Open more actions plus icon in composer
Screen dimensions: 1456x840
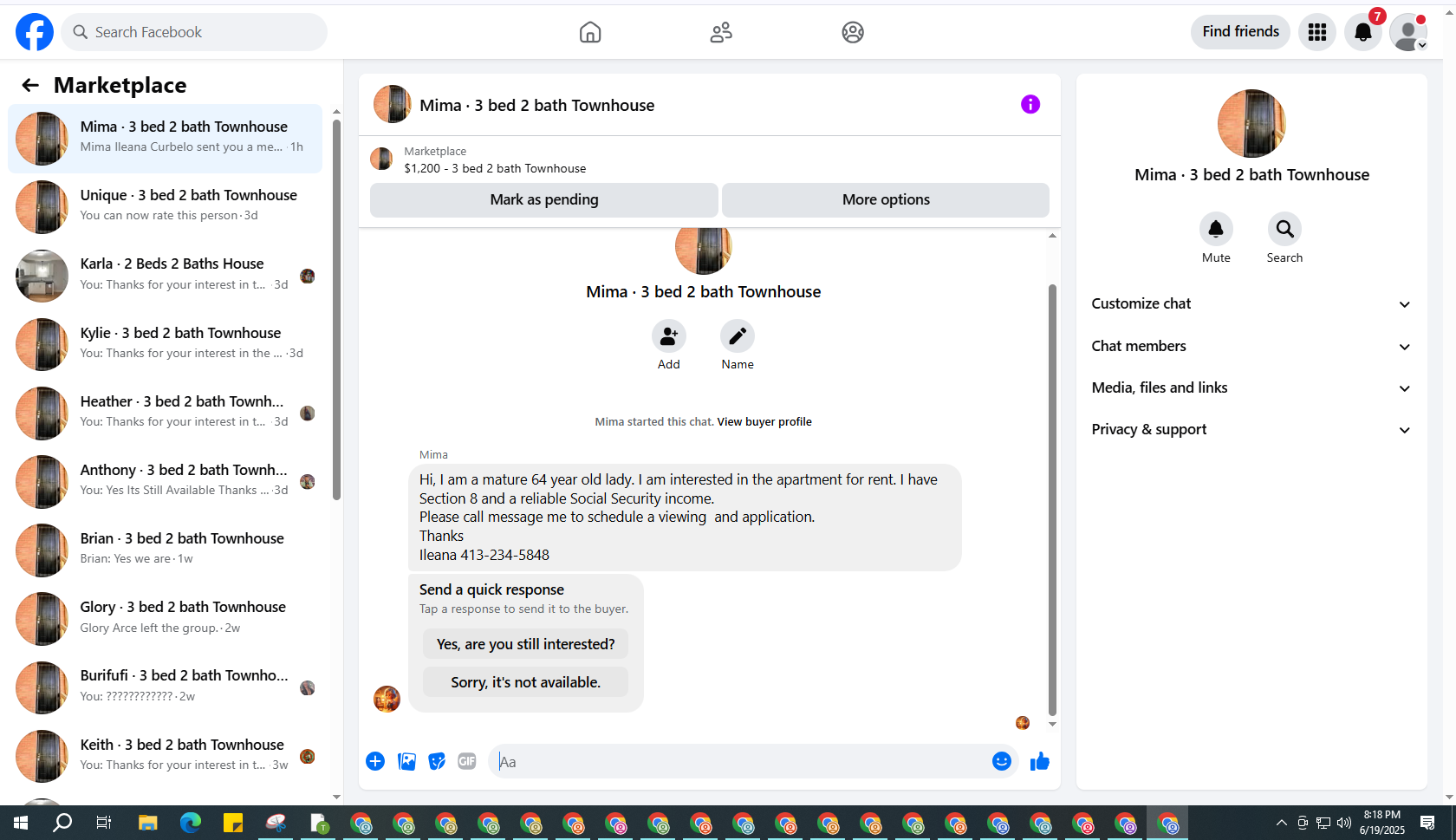point(375,761)
